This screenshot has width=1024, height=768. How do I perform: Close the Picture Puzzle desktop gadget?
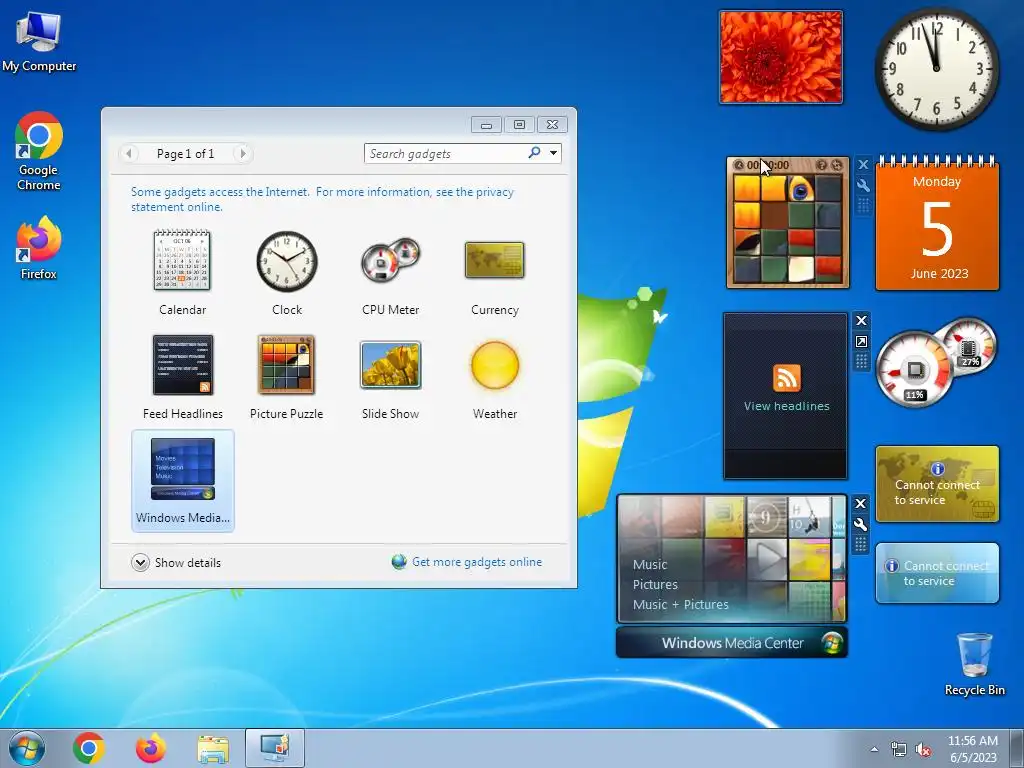coord(863,165)
